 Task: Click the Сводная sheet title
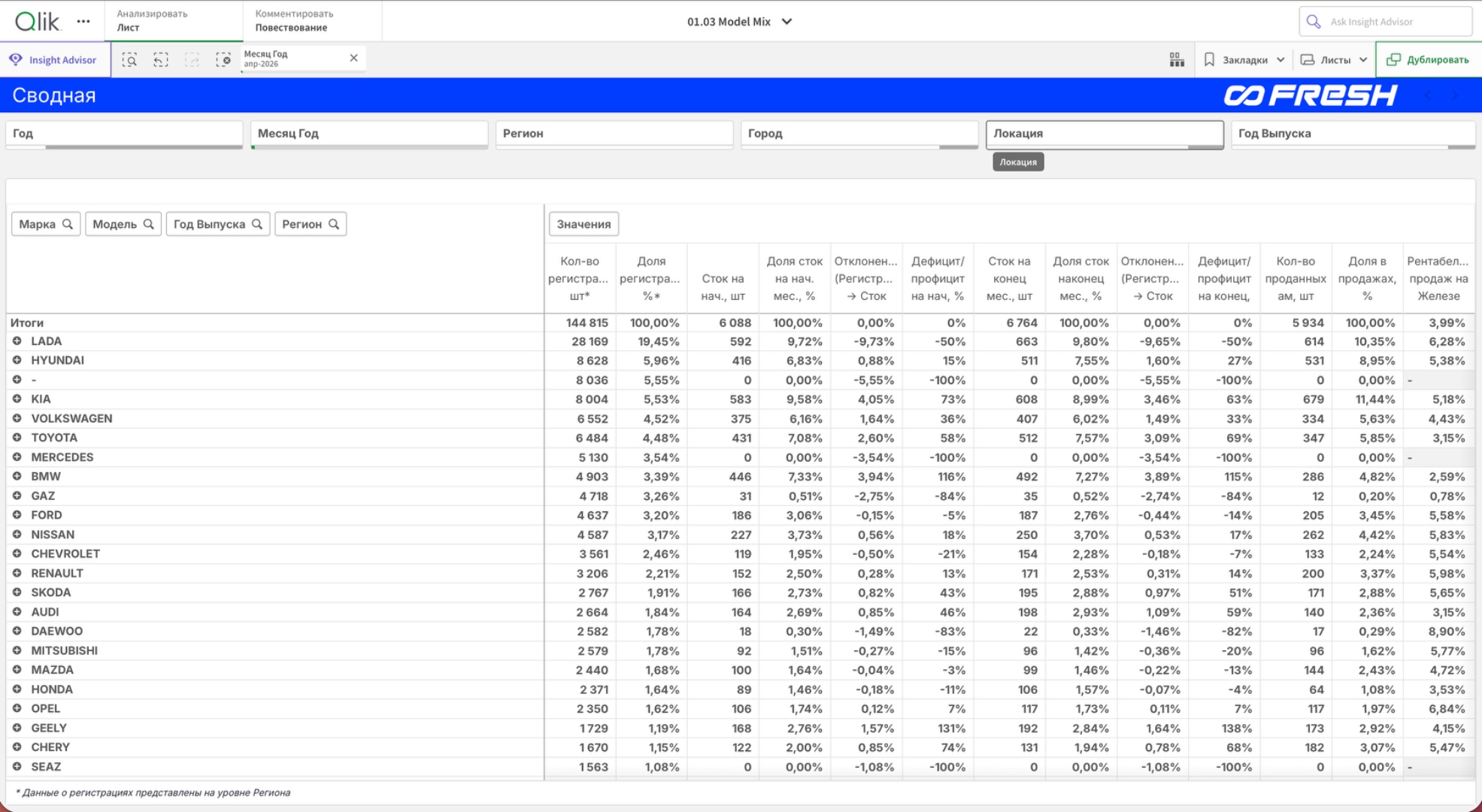point(54,95)
